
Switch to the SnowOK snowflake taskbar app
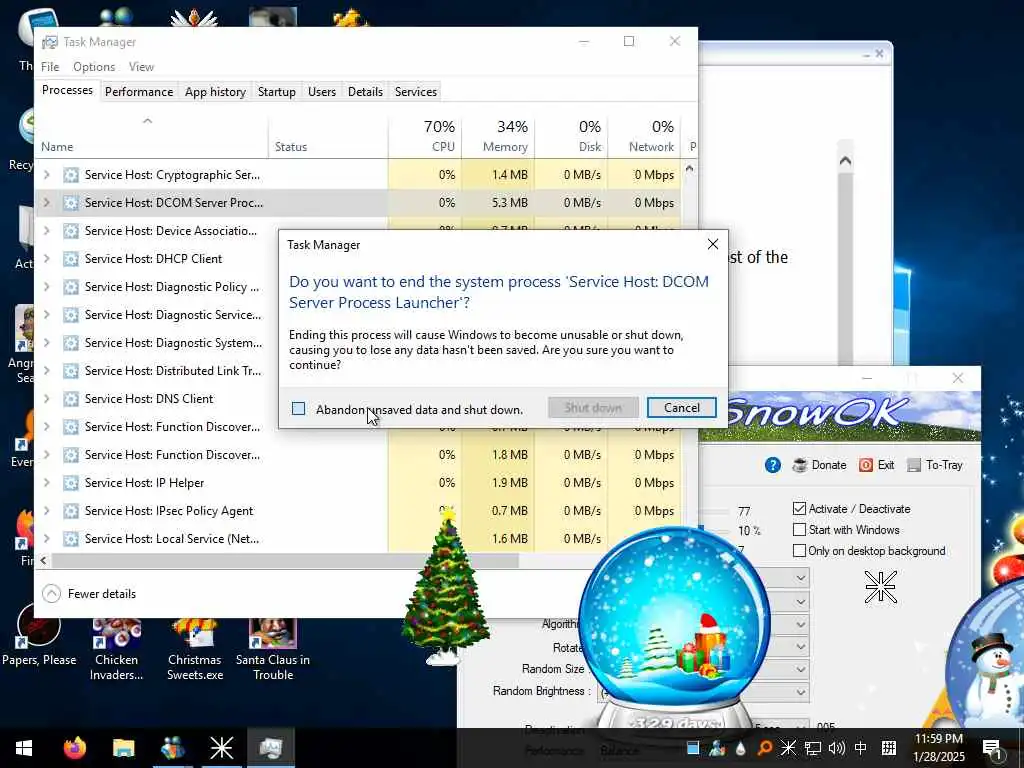[221, 748]
